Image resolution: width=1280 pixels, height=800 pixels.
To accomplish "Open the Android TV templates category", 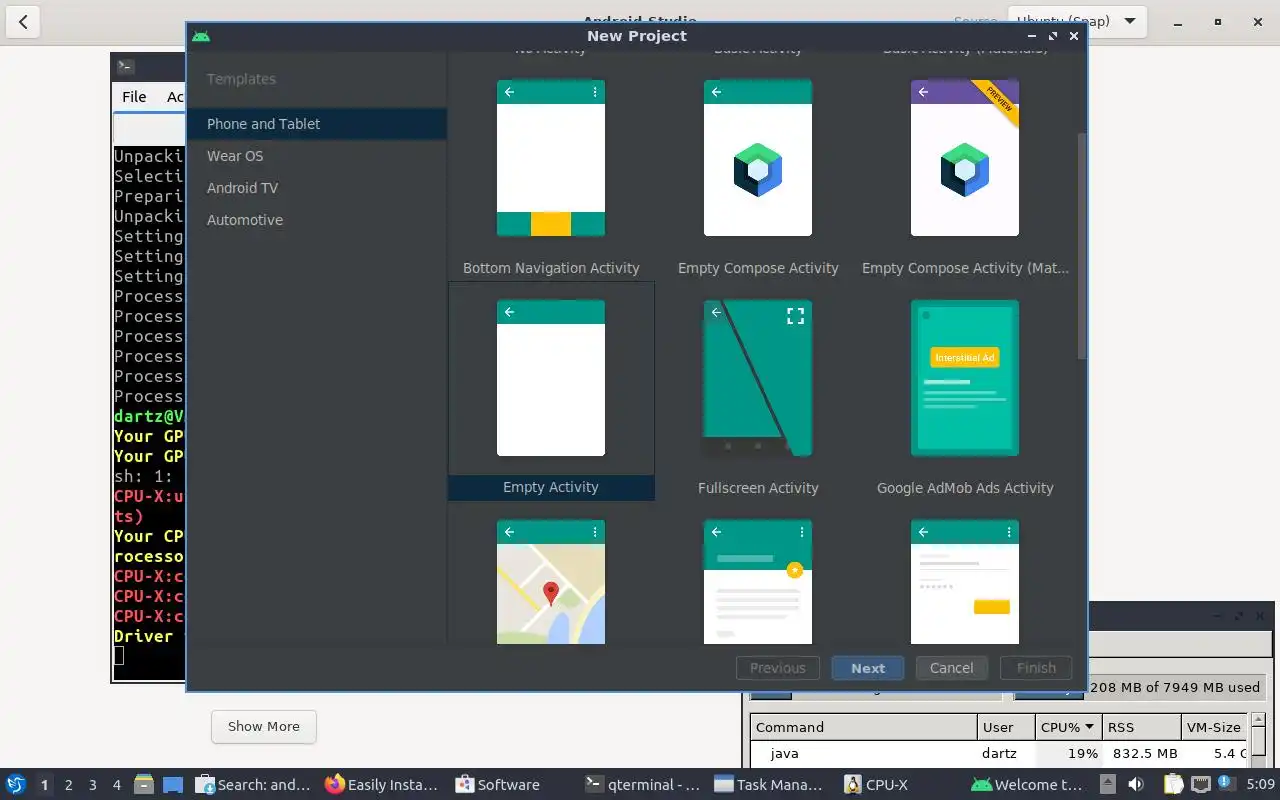I will point(316,188).
